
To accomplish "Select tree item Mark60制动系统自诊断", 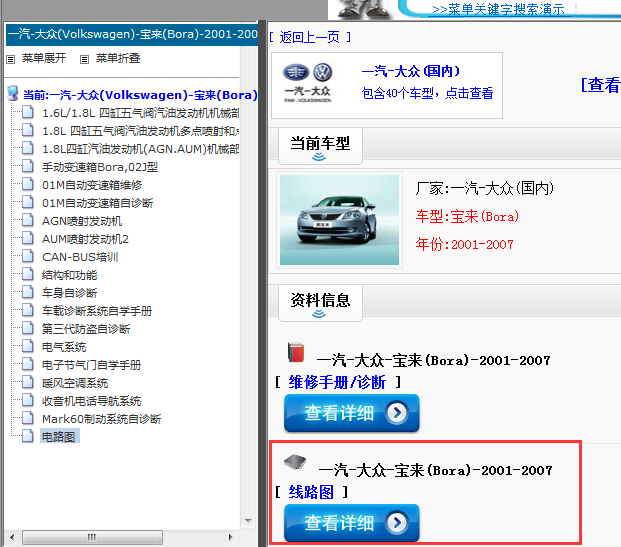I will 101,419.
